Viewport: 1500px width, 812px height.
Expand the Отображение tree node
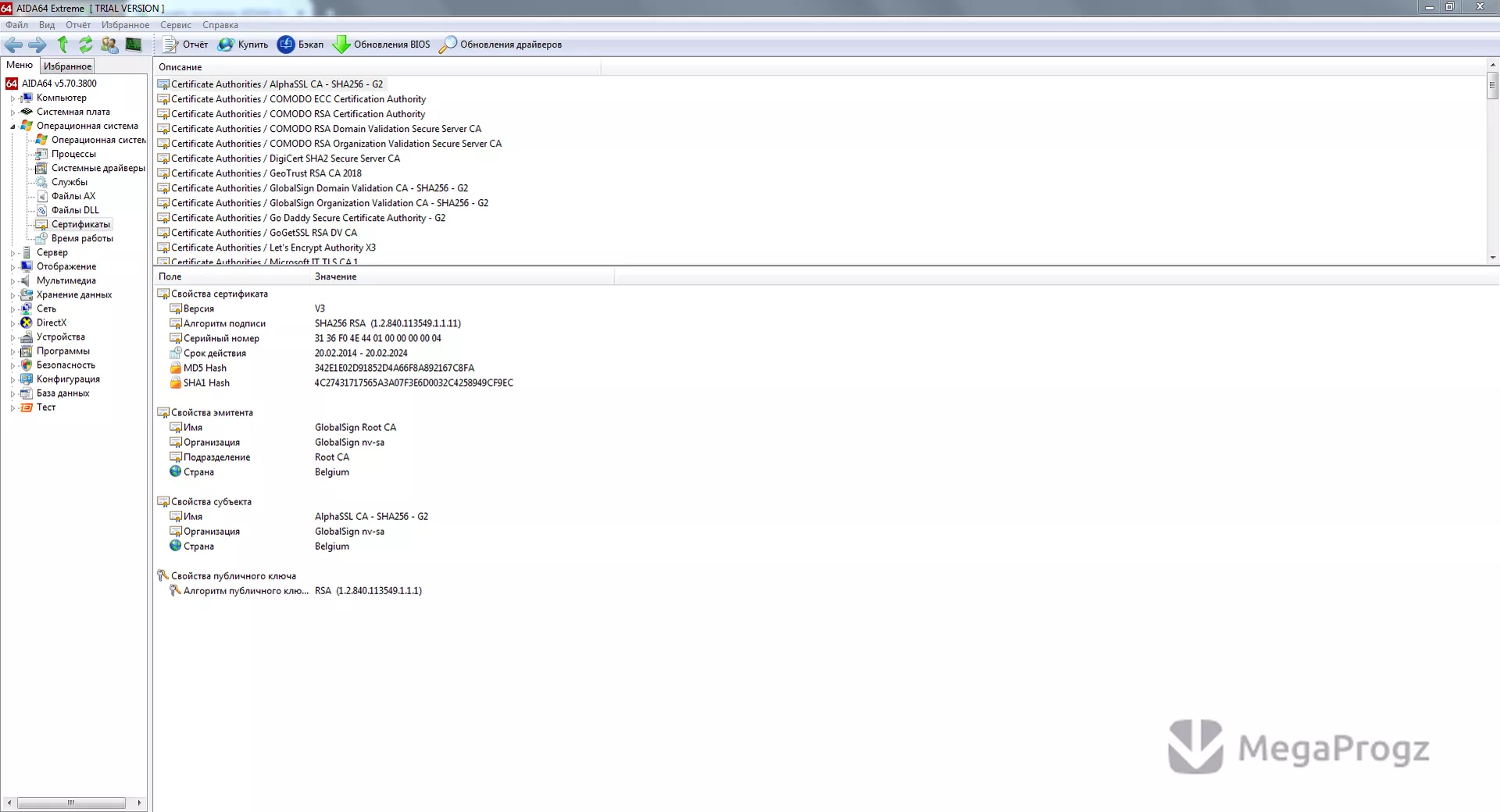pos(12,267)
